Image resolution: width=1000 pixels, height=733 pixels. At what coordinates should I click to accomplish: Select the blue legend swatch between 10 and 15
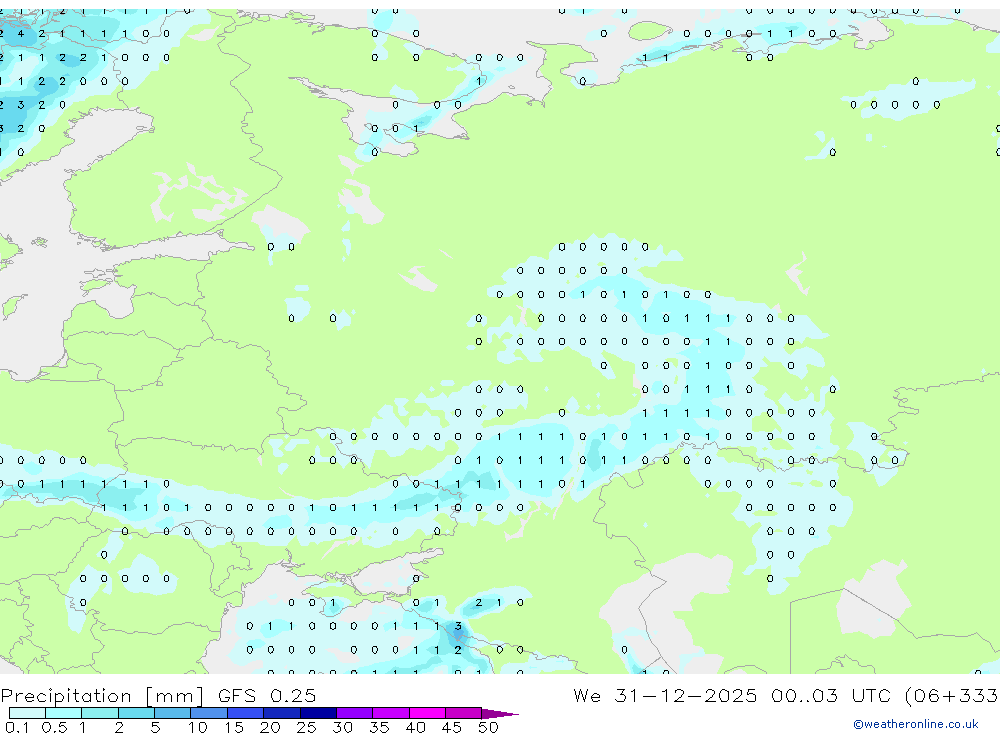209,713
